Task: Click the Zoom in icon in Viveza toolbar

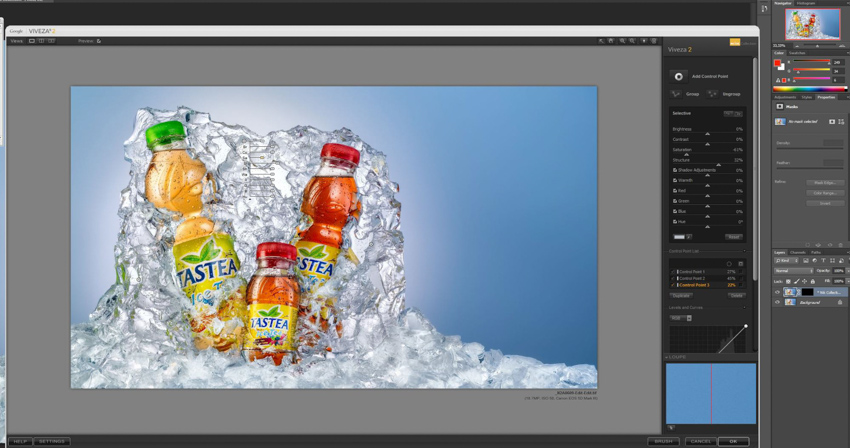Action: click(x=622, y=41)
